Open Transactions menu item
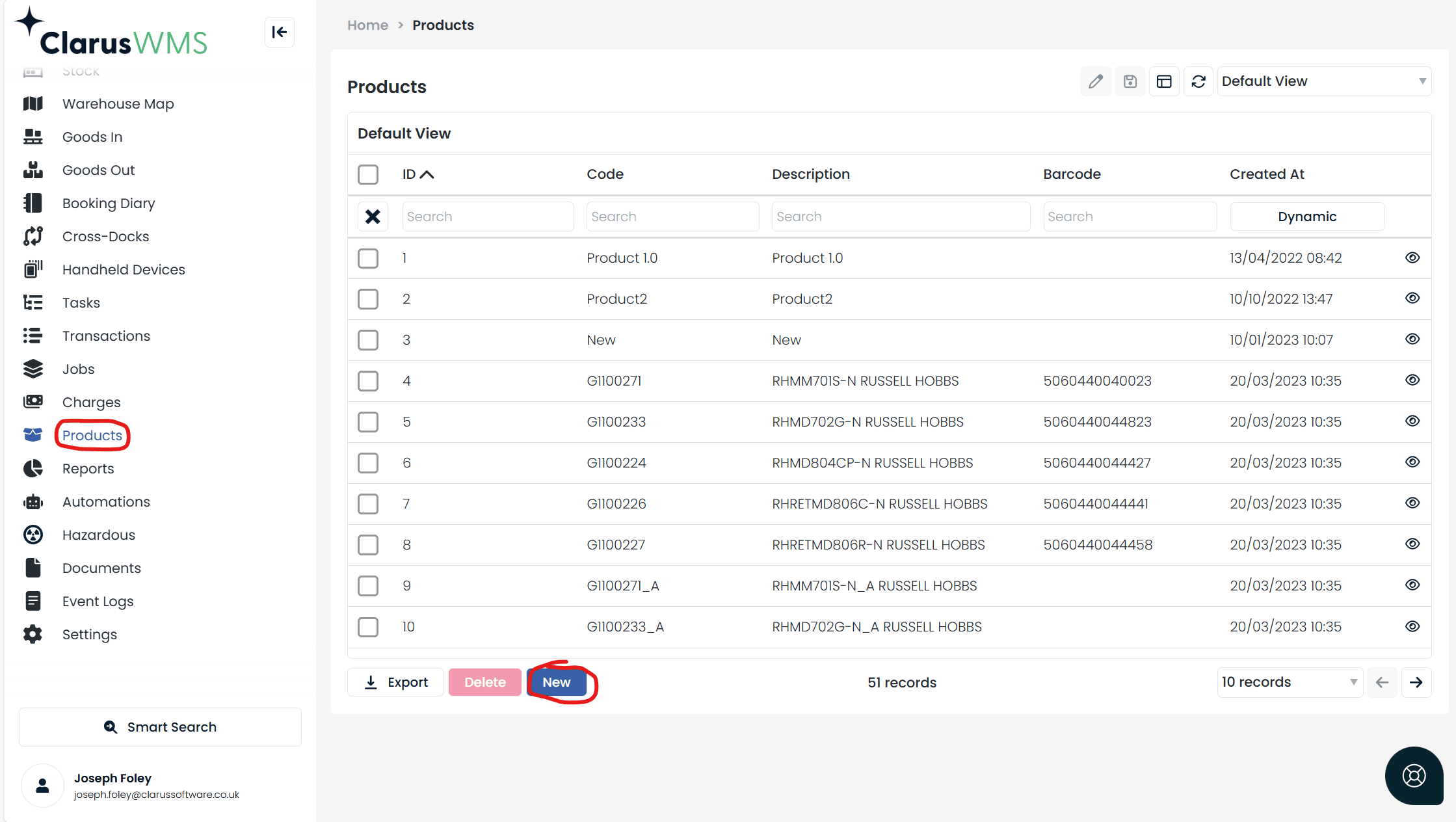1456x822 pixels. (106, 336)
